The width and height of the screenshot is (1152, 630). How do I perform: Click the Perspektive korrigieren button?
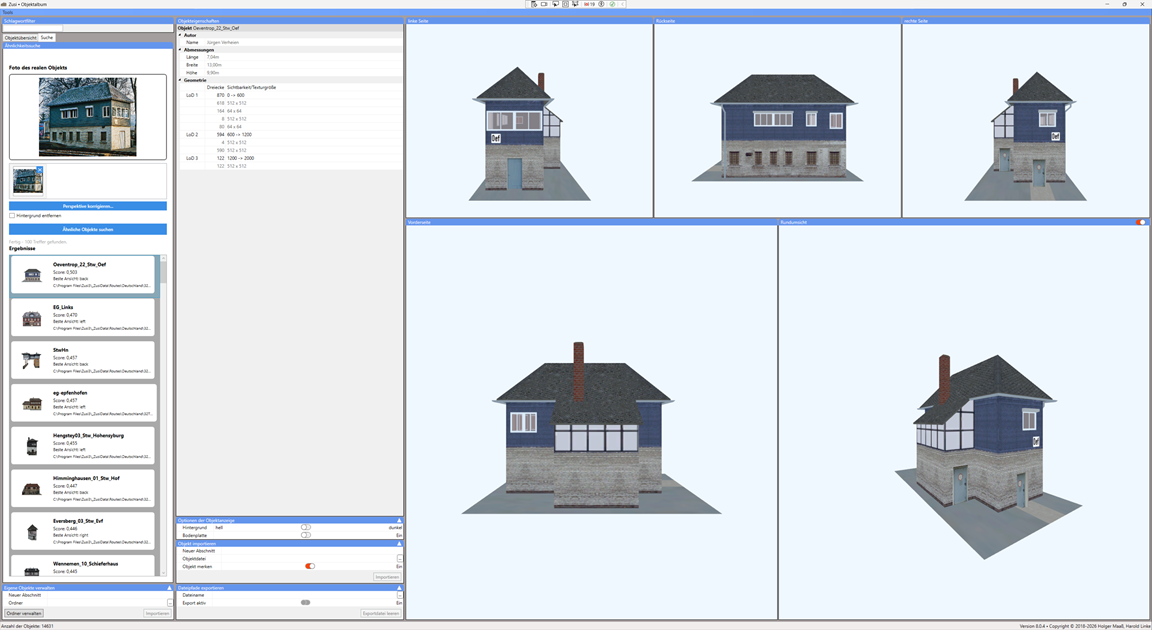pyautogui.click(x=88, y=206)
